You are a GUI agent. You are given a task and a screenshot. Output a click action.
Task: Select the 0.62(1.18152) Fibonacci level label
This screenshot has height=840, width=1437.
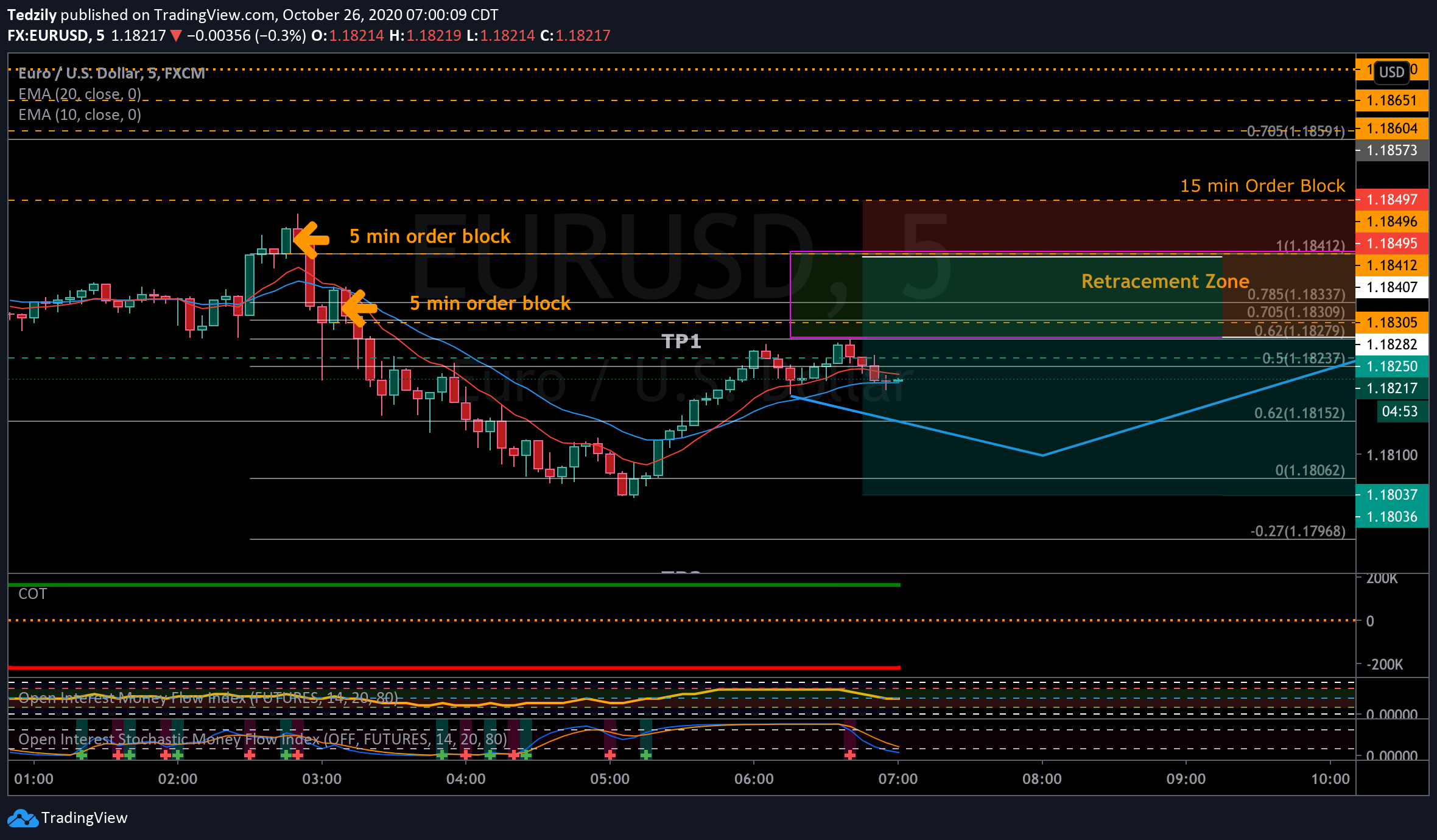pyautogui.click(x=1299, y=413)
